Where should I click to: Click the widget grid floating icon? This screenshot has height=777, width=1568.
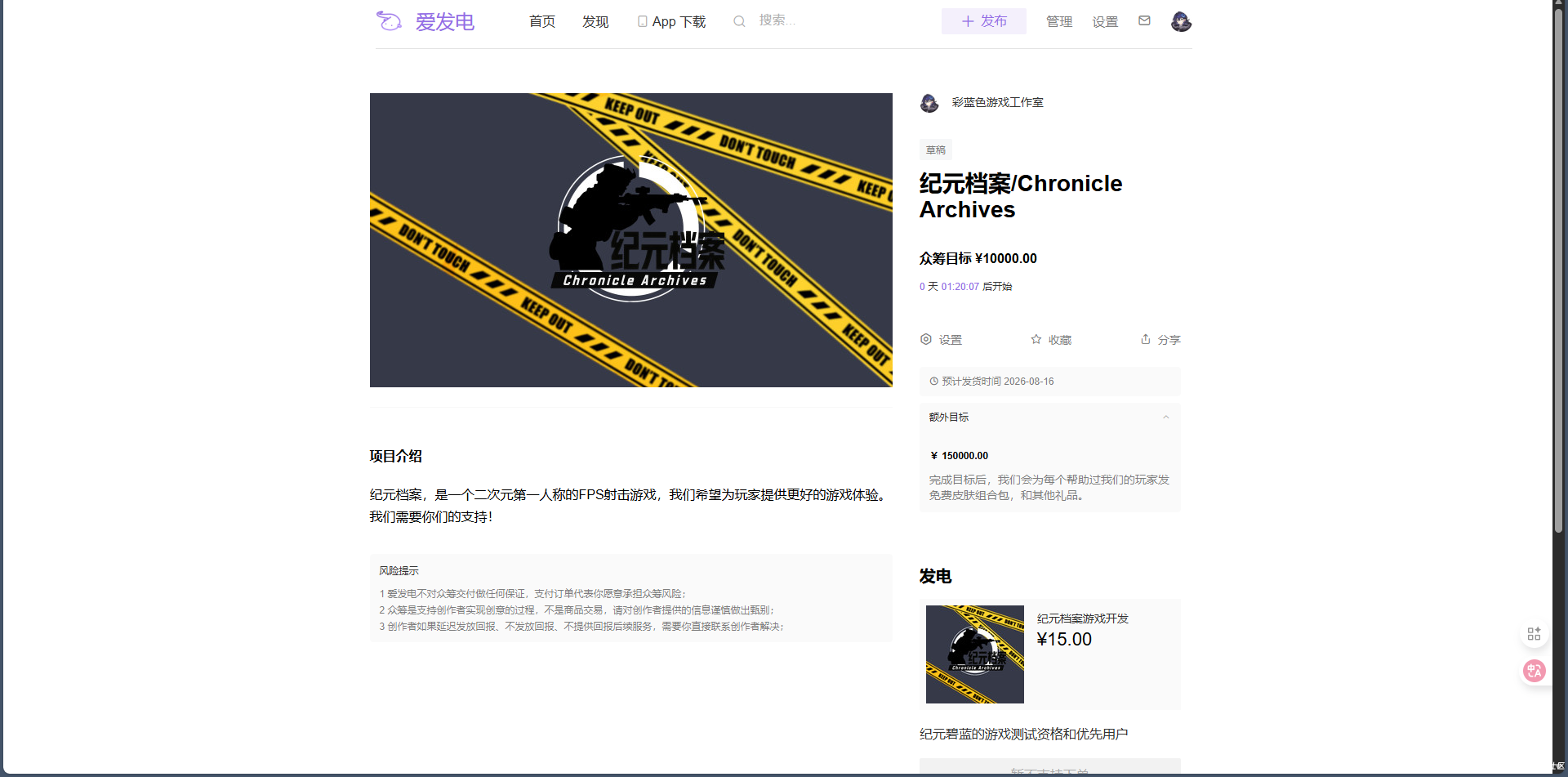point(1534,633)
